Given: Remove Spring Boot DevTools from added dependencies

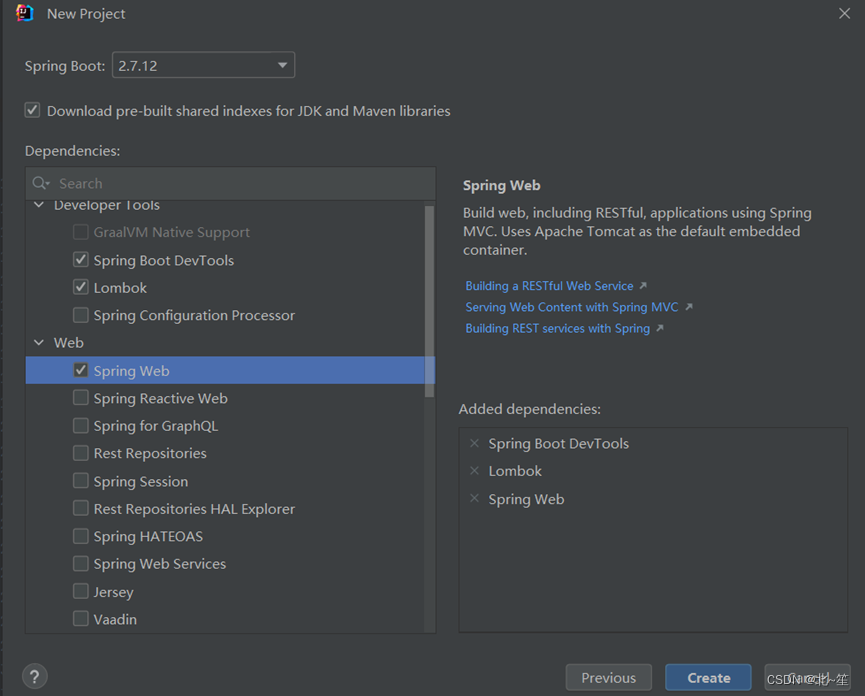Looking at the screenshot, I should click(x=474, y=443).
